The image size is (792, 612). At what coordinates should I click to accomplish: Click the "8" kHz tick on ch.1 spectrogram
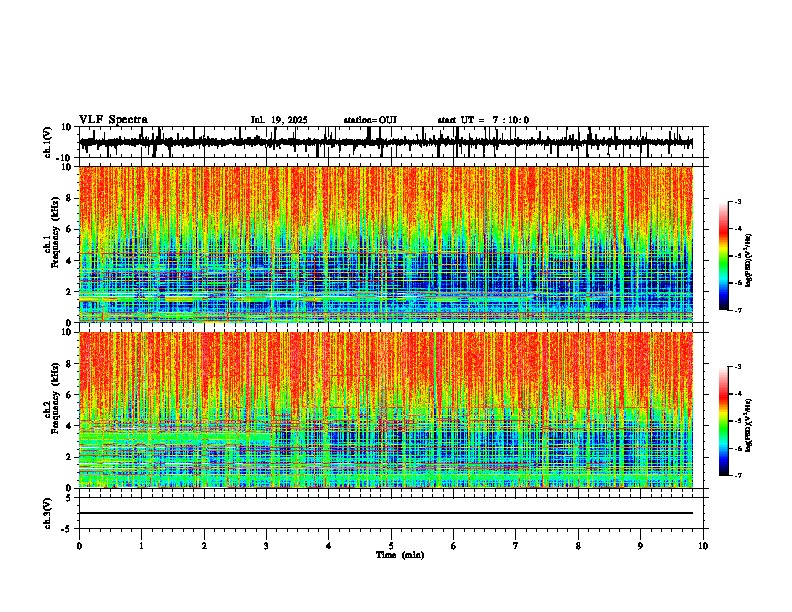click(69, 198)
